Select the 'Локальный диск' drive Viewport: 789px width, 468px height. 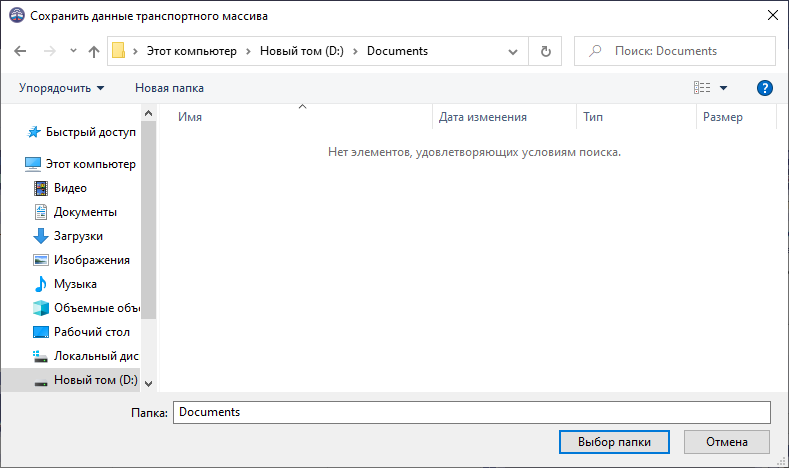[x=96, y=356]
